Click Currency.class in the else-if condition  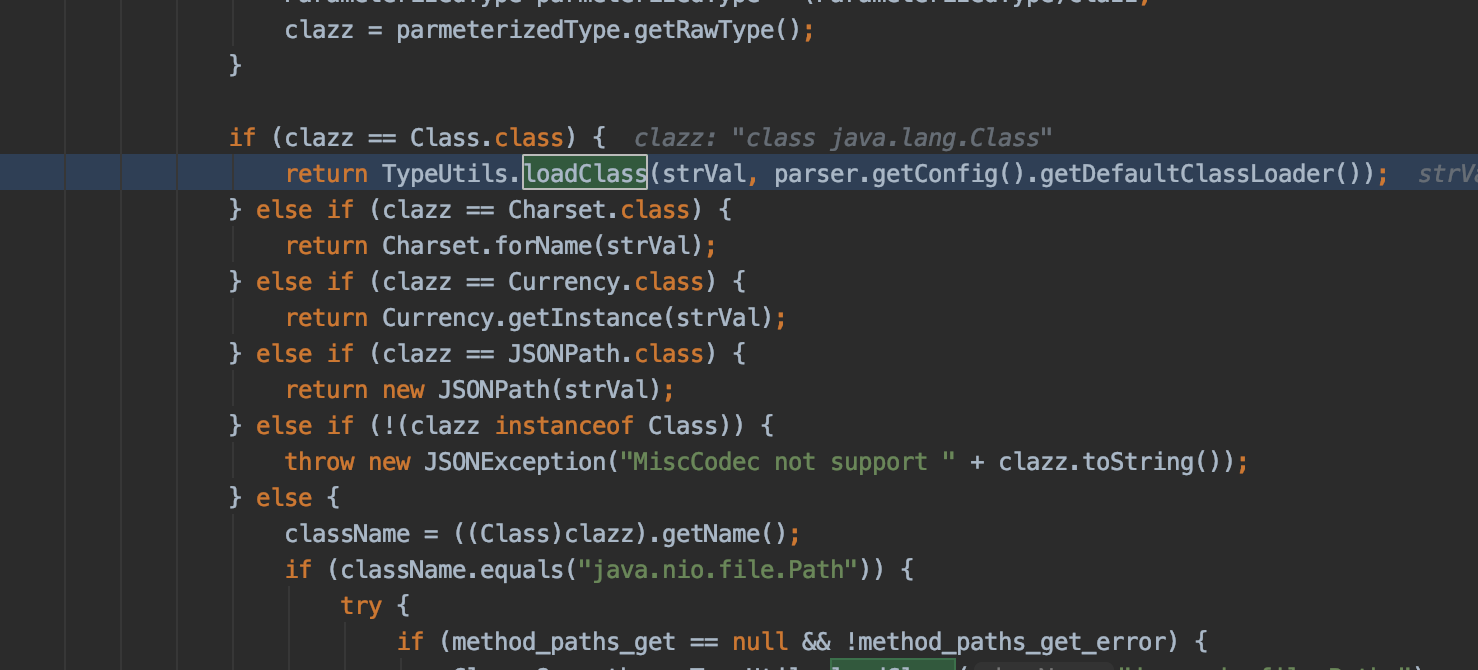point(606,282)
